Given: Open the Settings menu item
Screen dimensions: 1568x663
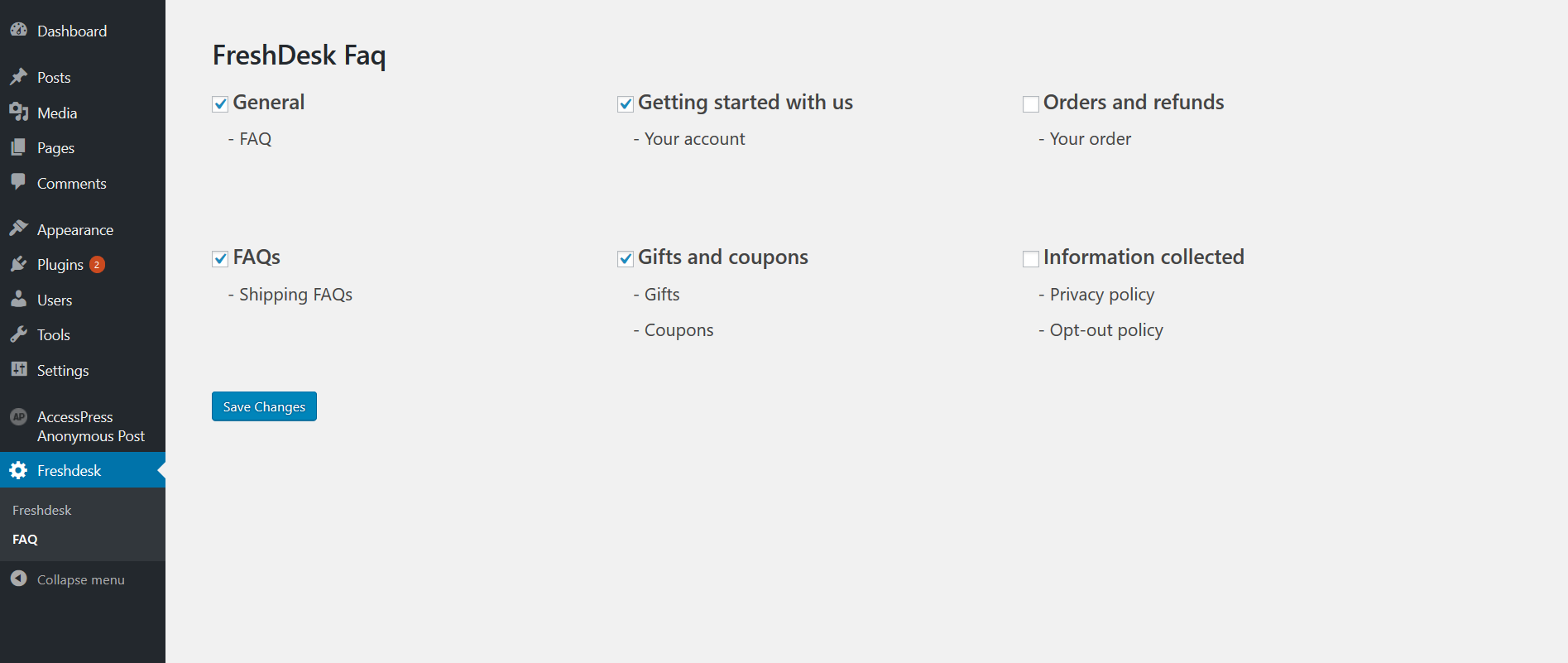Looking at the screenshot, I should coord(63,370).
